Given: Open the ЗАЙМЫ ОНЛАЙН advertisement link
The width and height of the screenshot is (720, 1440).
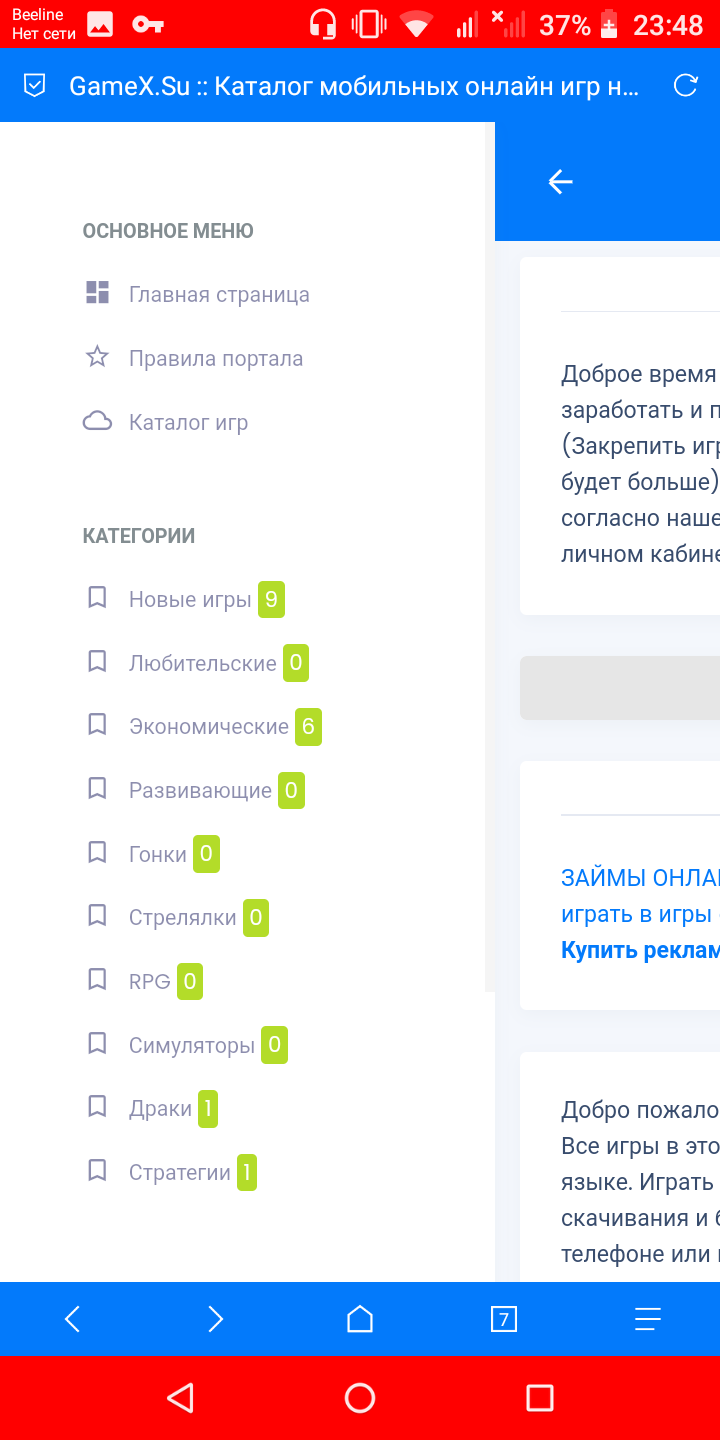Looking at the screenshot, I should [640, 878].
